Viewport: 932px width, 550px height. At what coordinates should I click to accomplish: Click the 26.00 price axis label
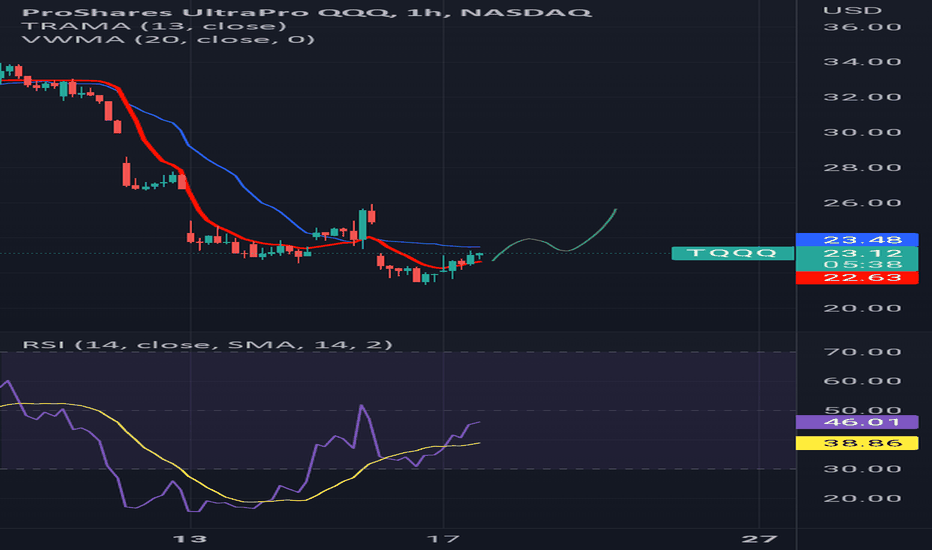click(x=862, y=203)
